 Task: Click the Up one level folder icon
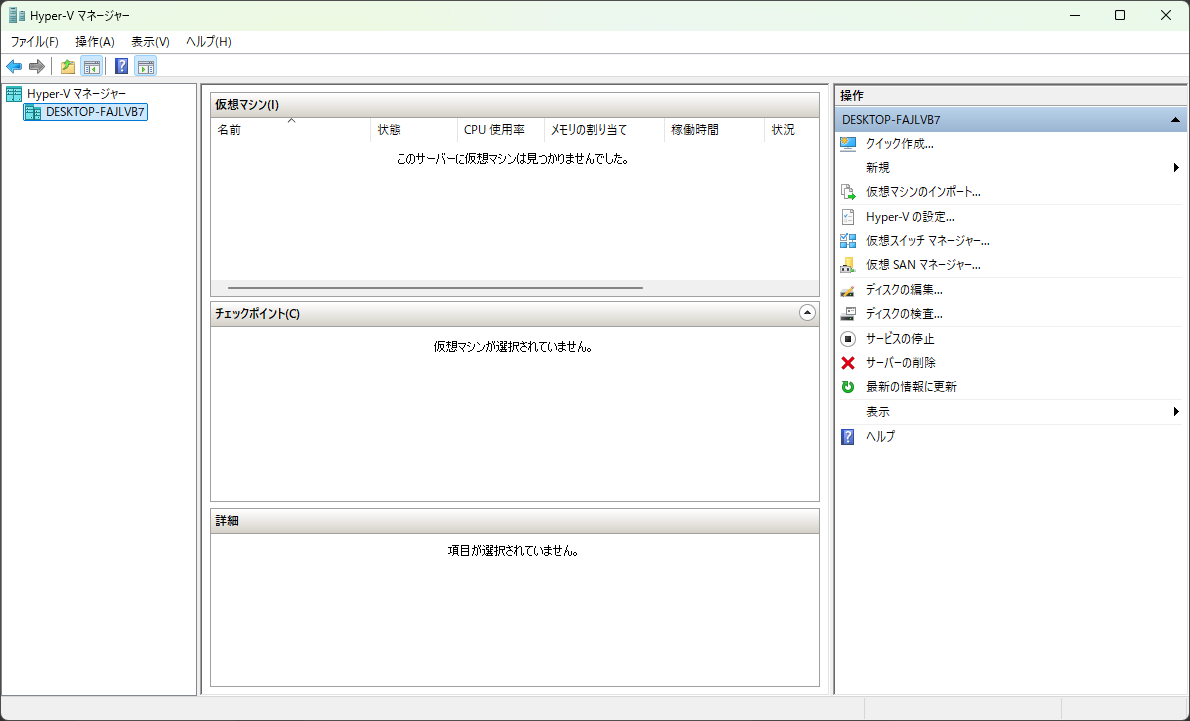pos(68,67)
